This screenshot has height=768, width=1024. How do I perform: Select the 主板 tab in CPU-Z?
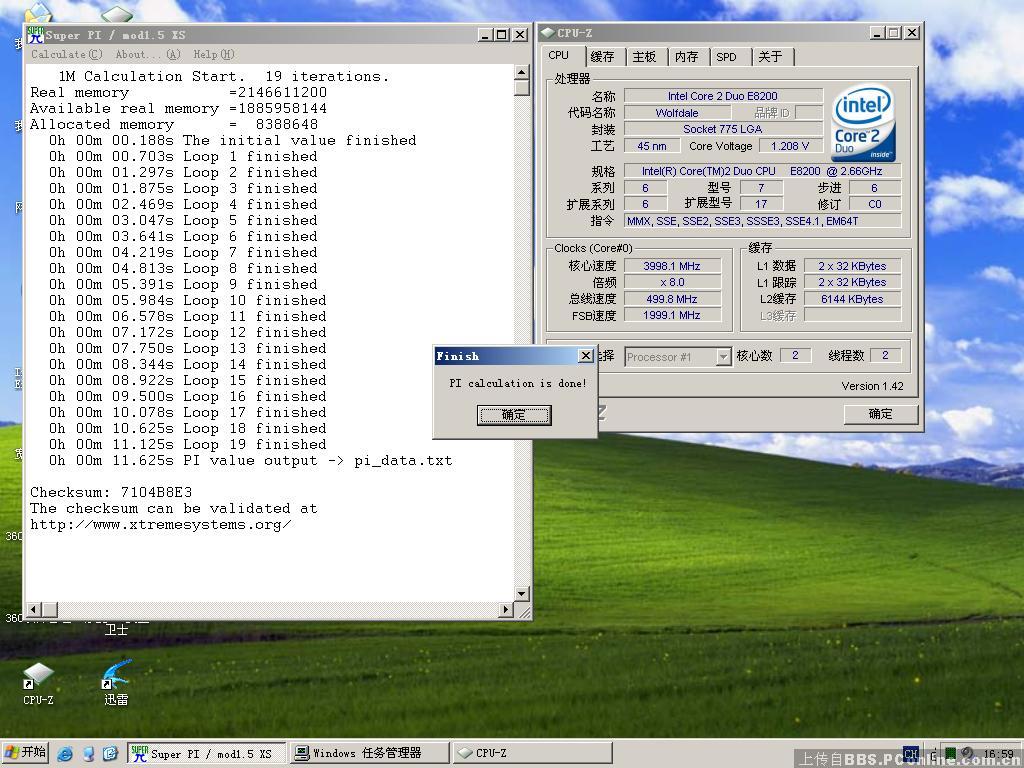[x=645, y=57]
